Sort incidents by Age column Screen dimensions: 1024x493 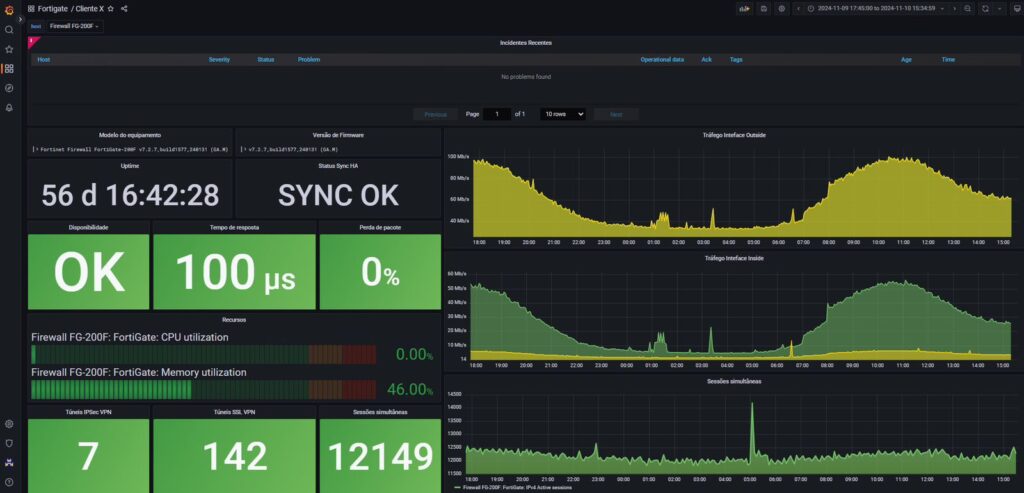click(x=906, y=59)
